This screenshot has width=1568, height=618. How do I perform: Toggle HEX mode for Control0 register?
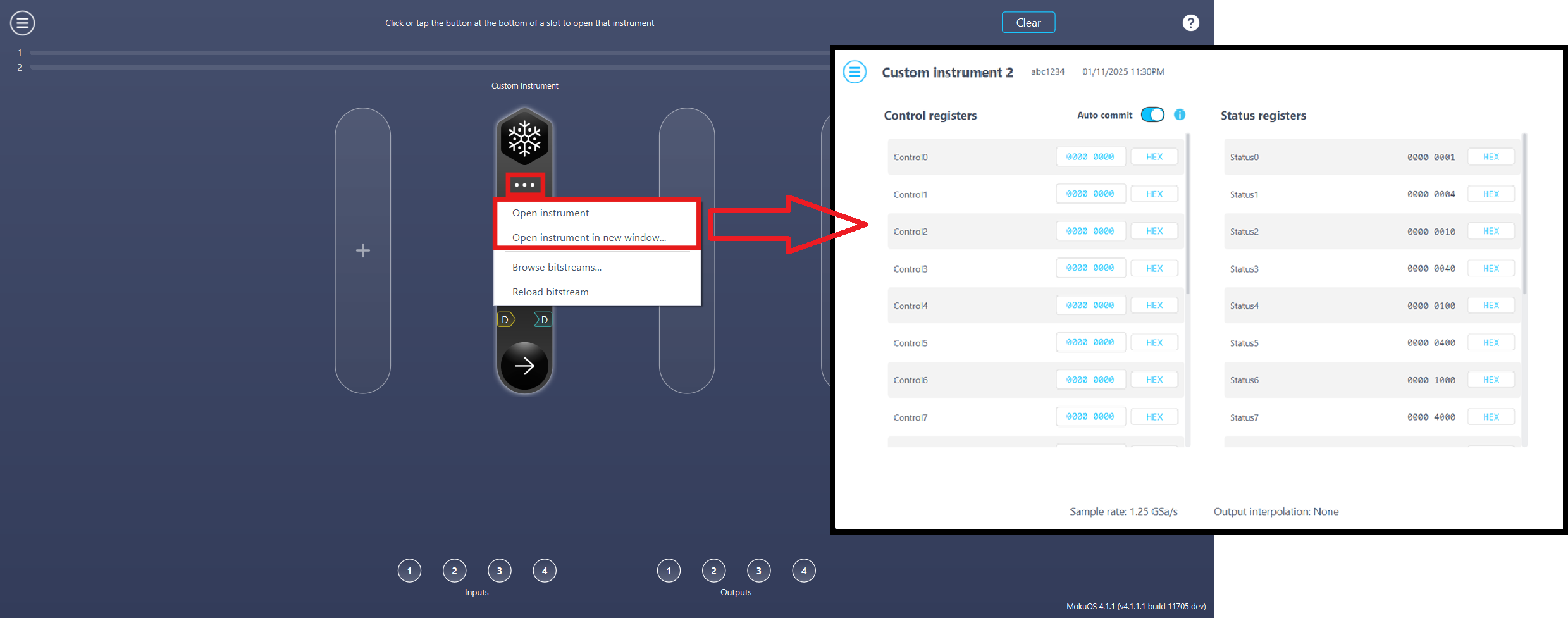(x=1154, y=156)
